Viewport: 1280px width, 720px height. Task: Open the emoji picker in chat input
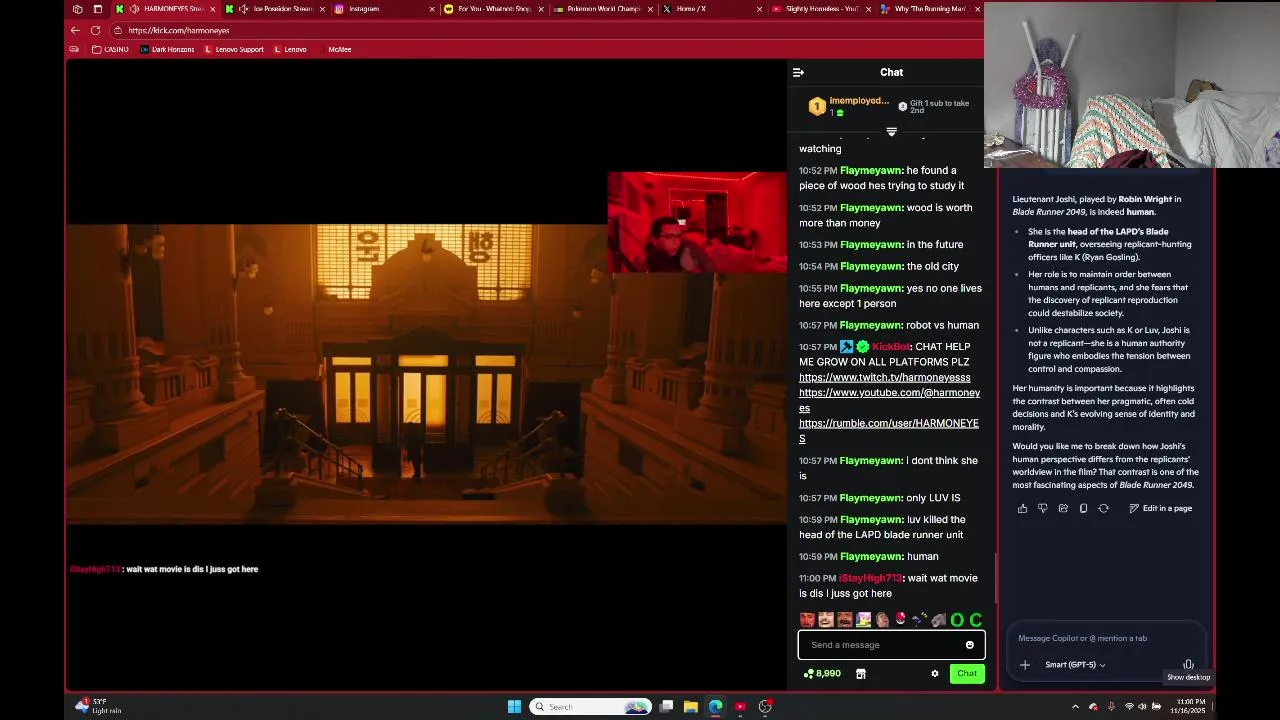(969, 645)
